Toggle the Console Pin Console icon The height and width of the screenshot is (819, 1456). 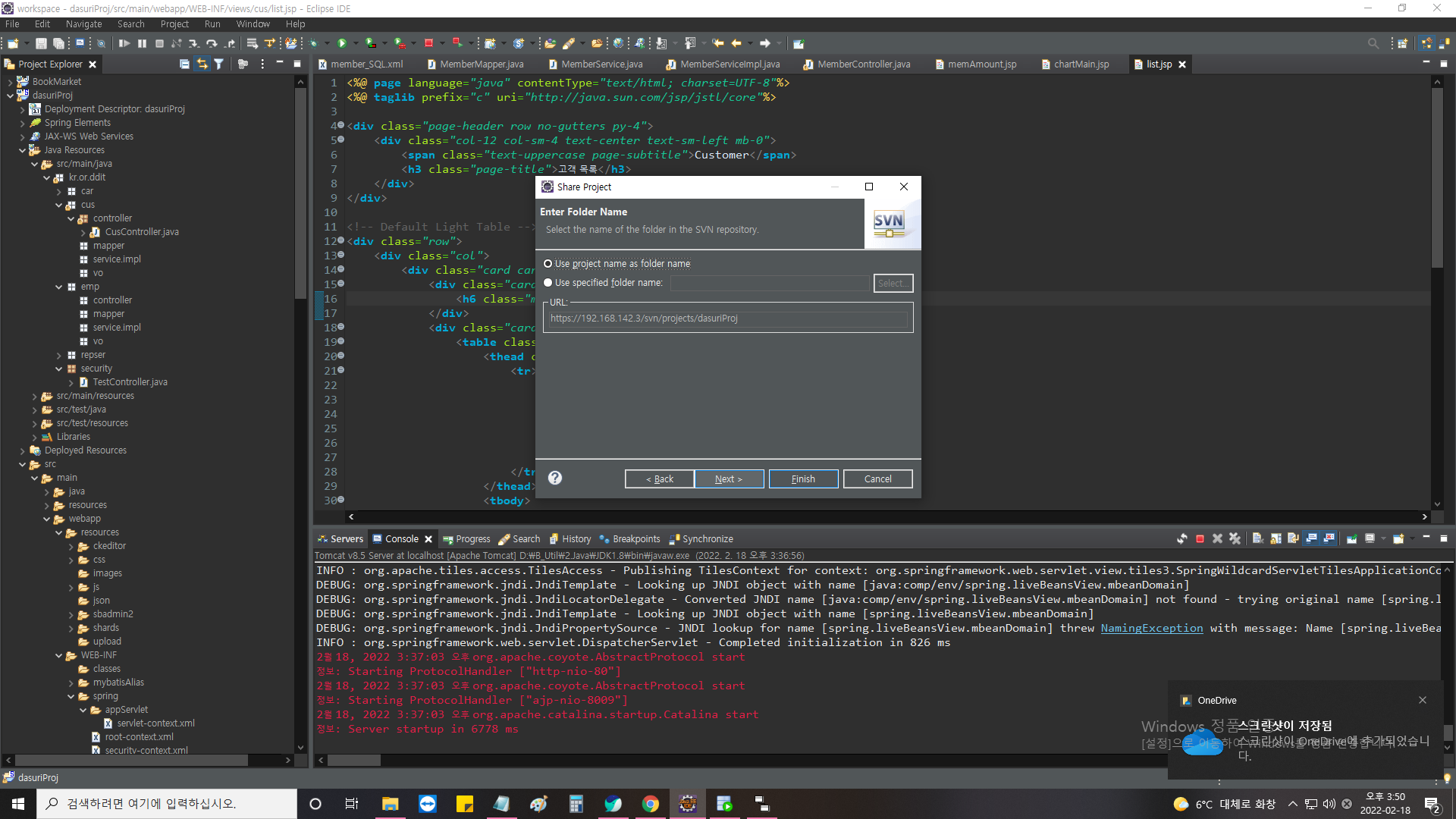click(1351, 538)
